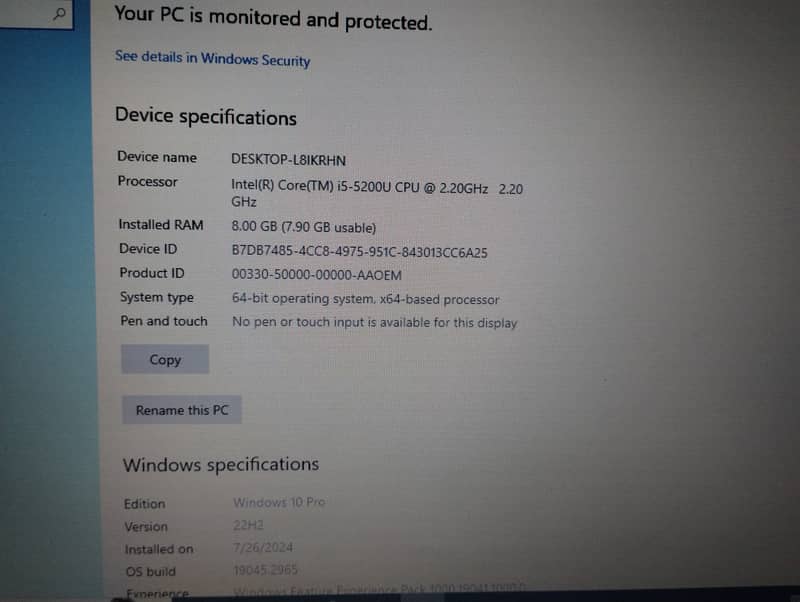Click the OS build number 19045.2965
Viewport: 800px width, 602px height.
265,569
